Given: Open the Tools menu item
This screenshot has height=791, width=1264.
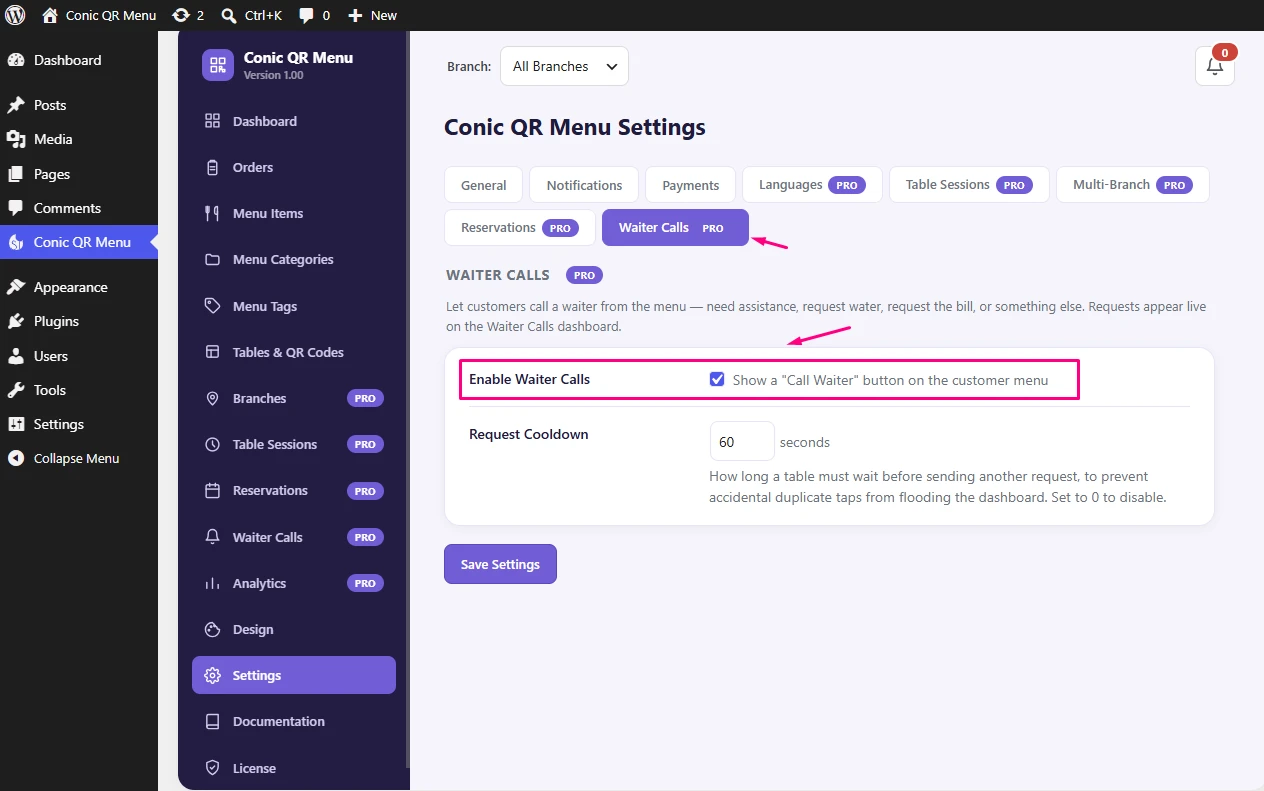Looking at the screenshot, I should [x=79, y=390].
